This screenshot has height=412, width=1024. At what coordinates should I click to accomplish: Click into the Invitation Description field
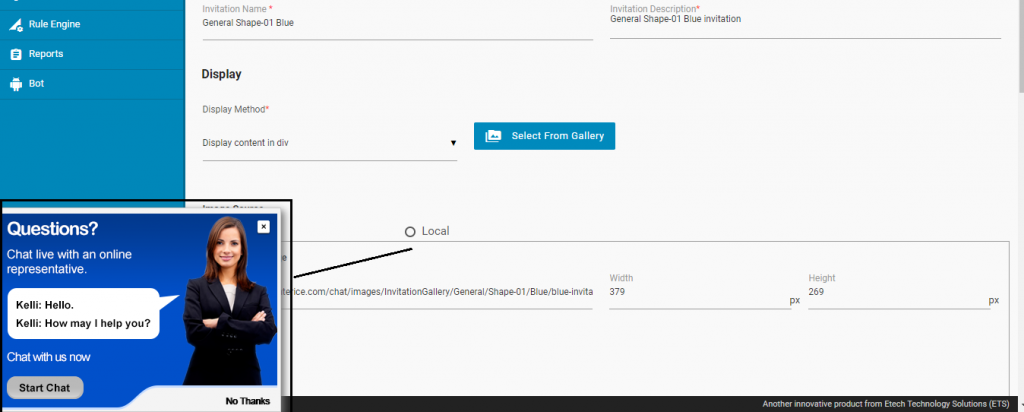(x=804, y=20)
